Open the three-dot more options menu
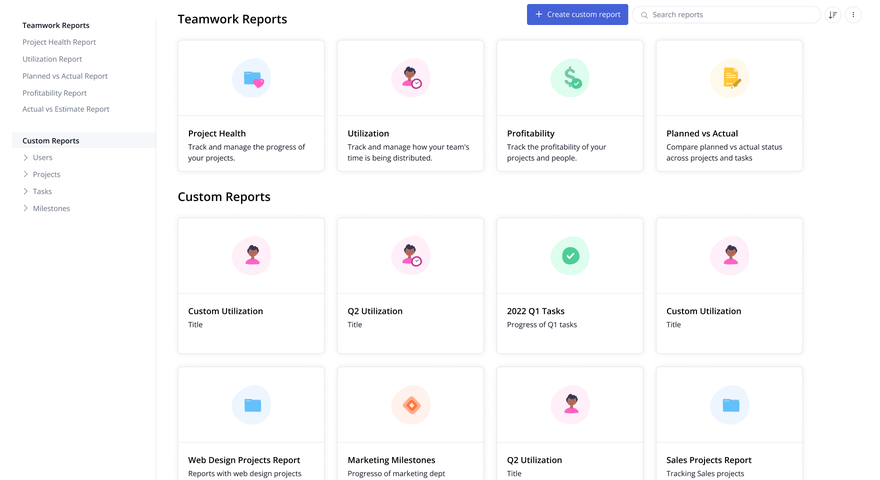Image resolution: width=880 pixels, height=480 pixels. click(853, 15)
